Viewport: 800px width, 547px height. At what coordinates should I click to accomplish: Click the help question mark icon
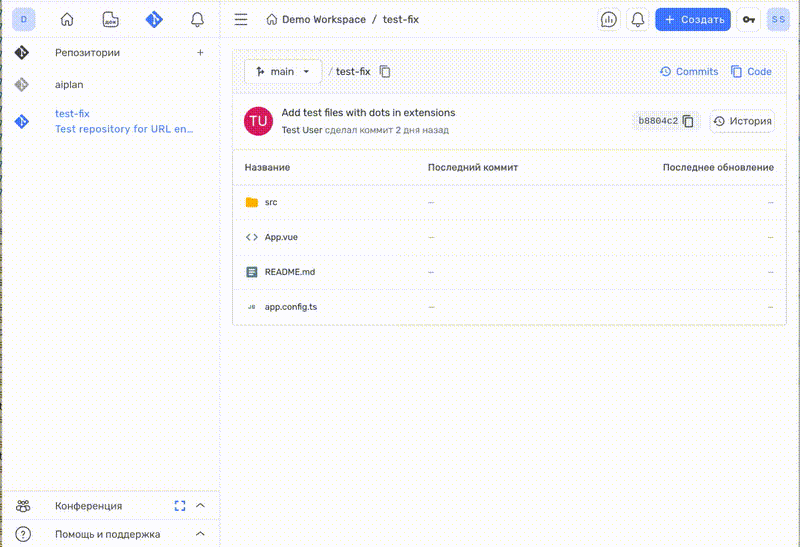click(23, 534)
